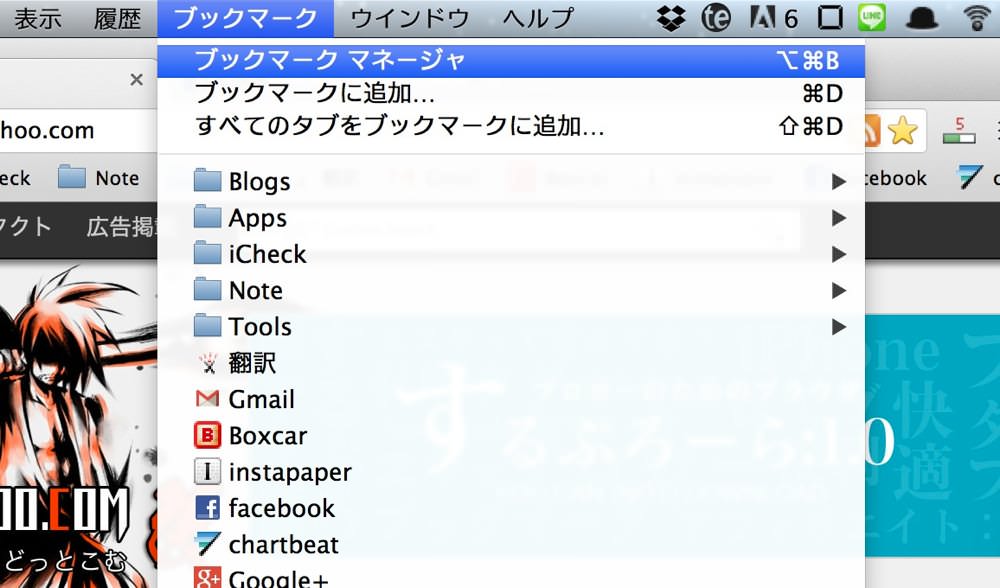Click the instapaper bookmark icon
This screenshot has width=1000, height=588.
point(207,472)
